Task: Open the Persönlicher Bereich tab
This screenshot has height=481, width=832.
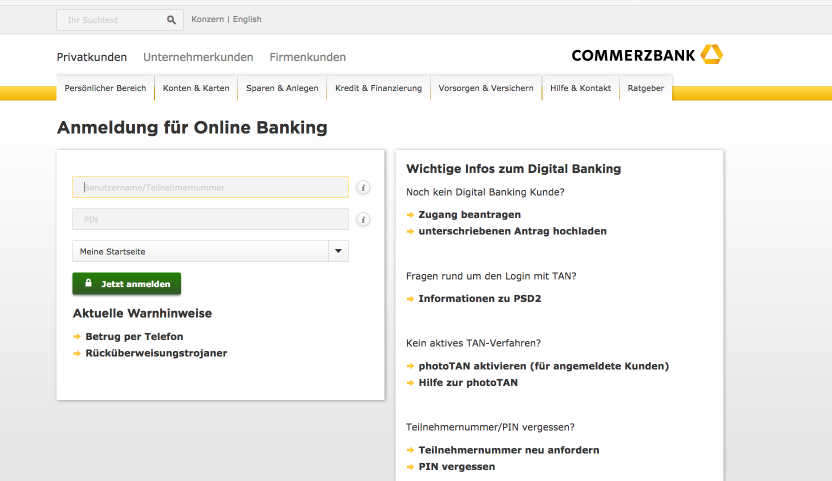Action: coord(105,88)
